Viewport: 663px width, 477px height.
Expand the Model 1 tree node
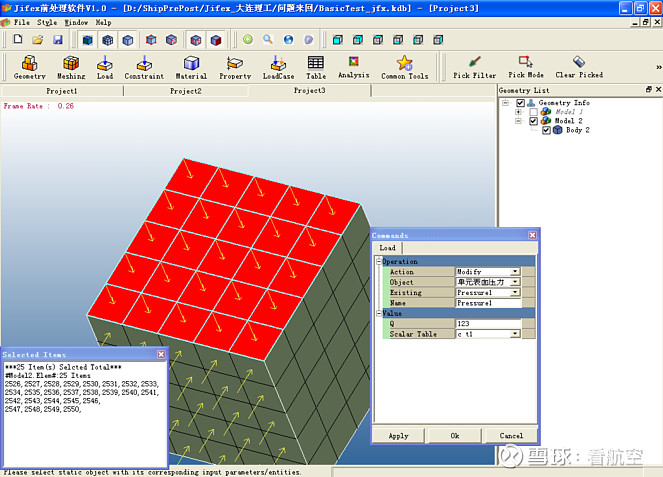pyautogui.click(x=518, y=112)
